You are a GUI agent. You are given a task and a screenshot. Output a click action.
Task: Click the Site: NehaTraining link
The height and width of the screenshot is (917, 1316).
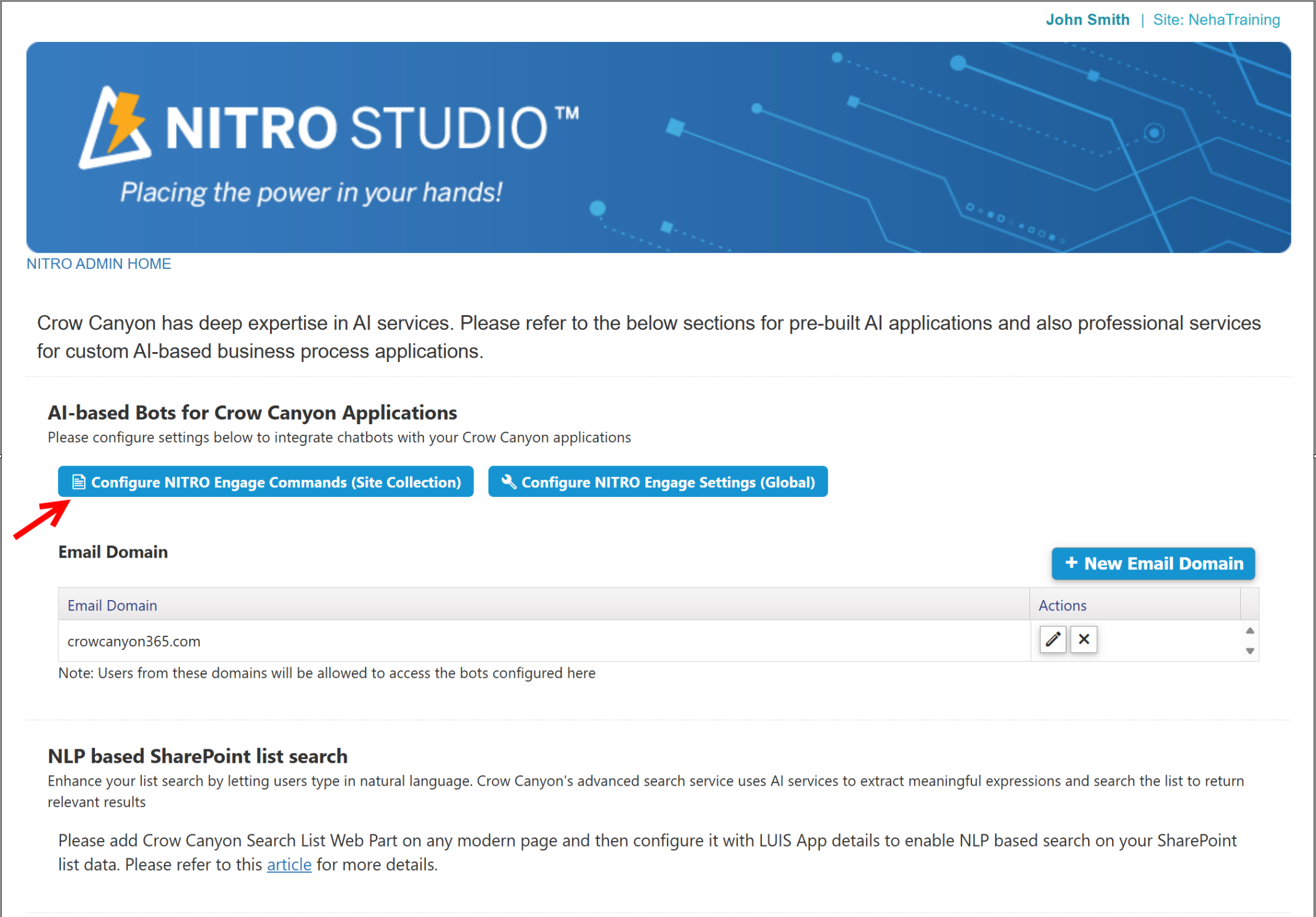pos(1216,20)
